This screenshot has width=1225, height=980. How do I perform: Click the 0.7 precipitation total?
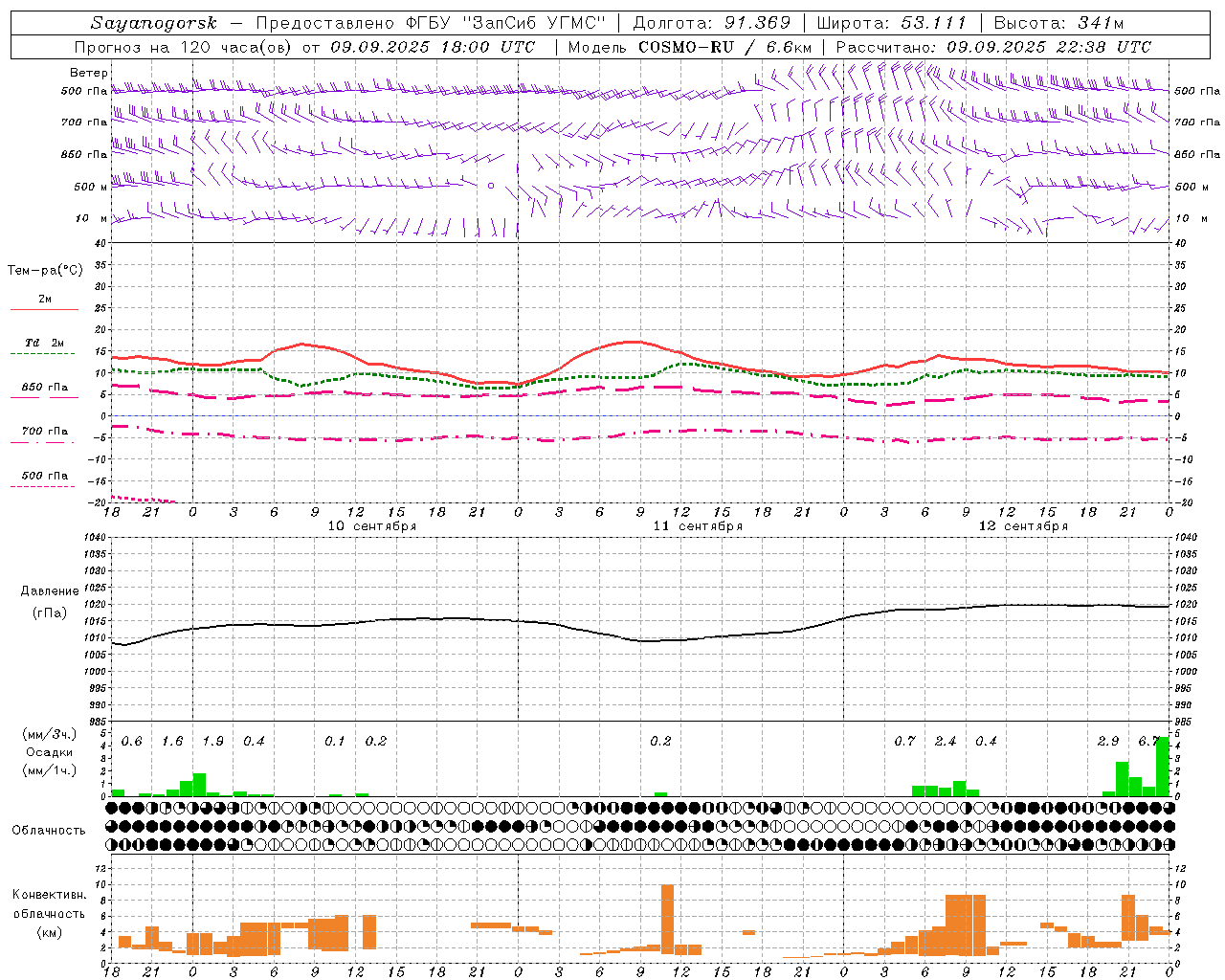pyautogui.click(x=904, y=742)
